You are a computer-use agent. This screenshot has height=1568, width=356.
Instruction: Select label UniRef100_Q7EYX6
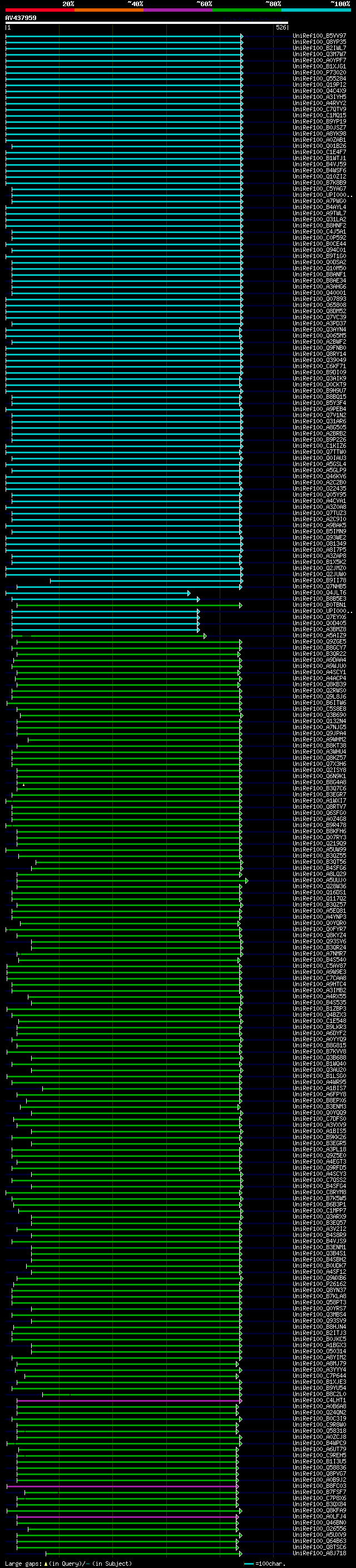pos(319,617)
